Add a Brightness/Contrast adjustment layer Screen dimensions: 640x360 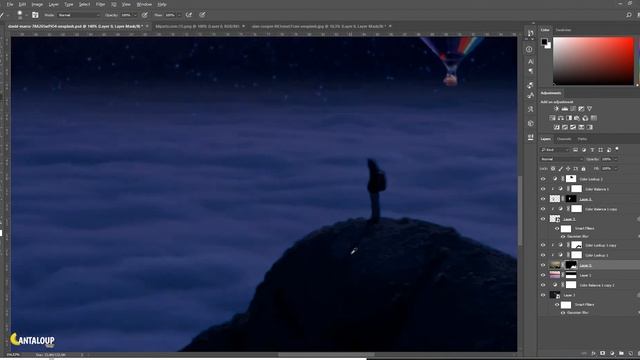pyautogui.click(x=556, y=109)
